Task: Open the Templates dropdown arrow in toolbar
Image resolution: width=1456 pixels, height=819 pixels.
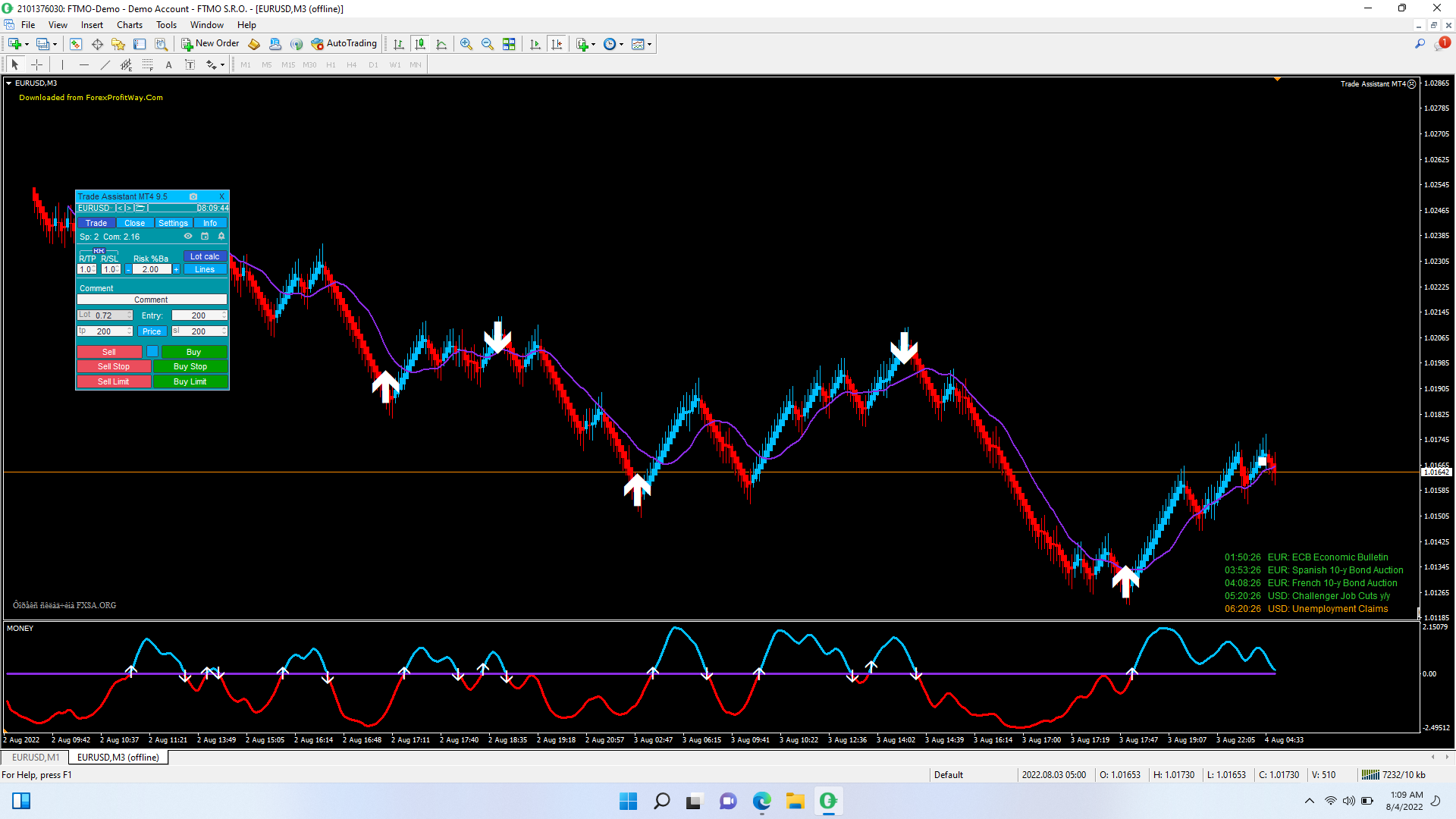Action: (x=649, y=44)
